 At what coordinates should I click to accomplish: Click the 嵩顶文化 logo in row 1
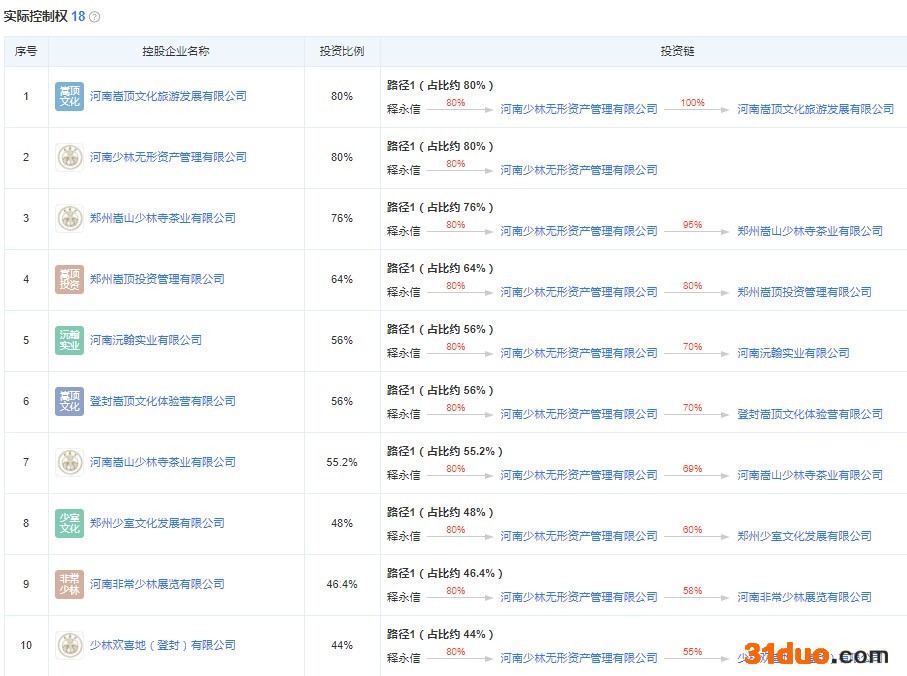(x=69, y=97)
